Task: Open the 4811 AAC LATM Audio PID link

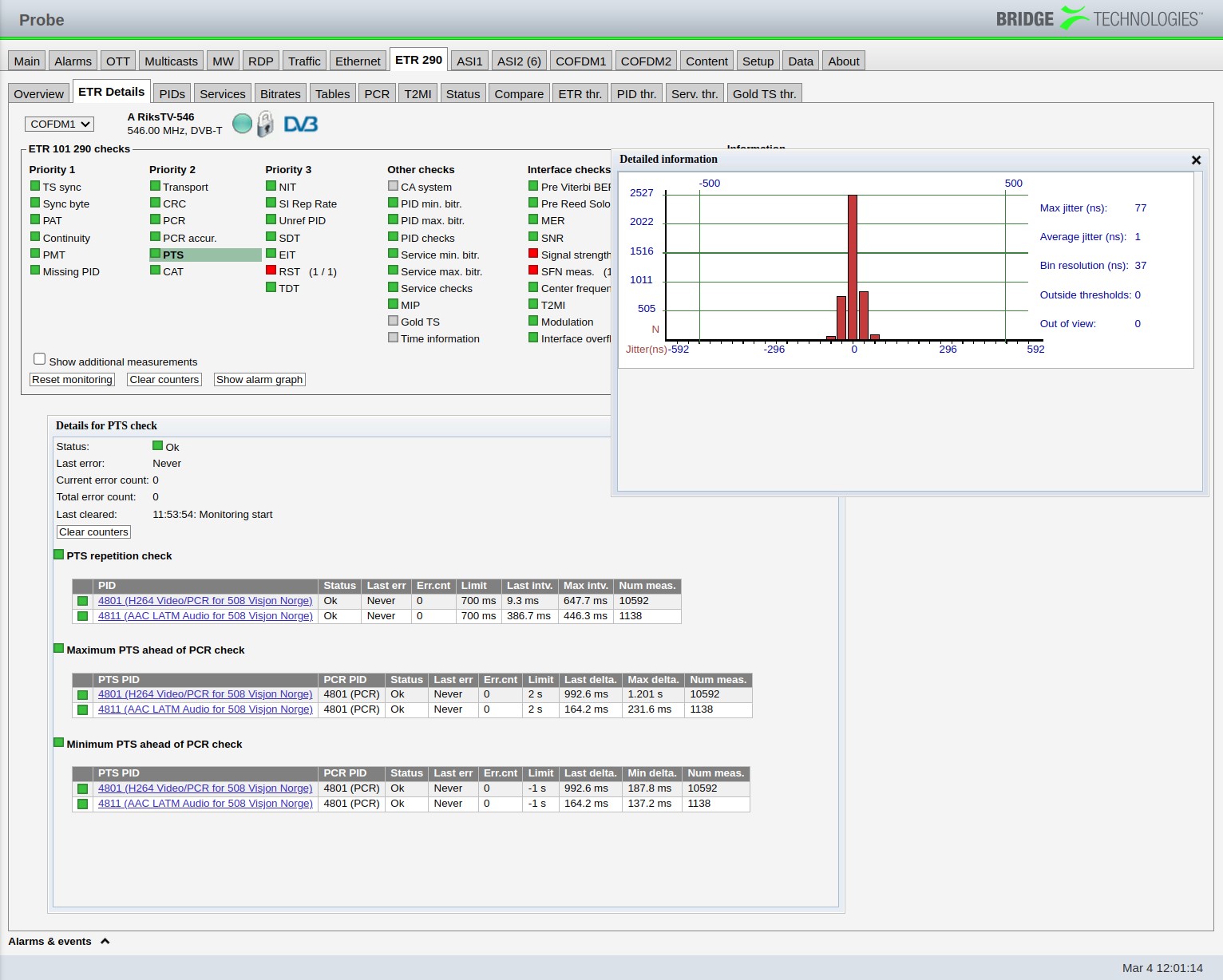Action: coord(204,615)
